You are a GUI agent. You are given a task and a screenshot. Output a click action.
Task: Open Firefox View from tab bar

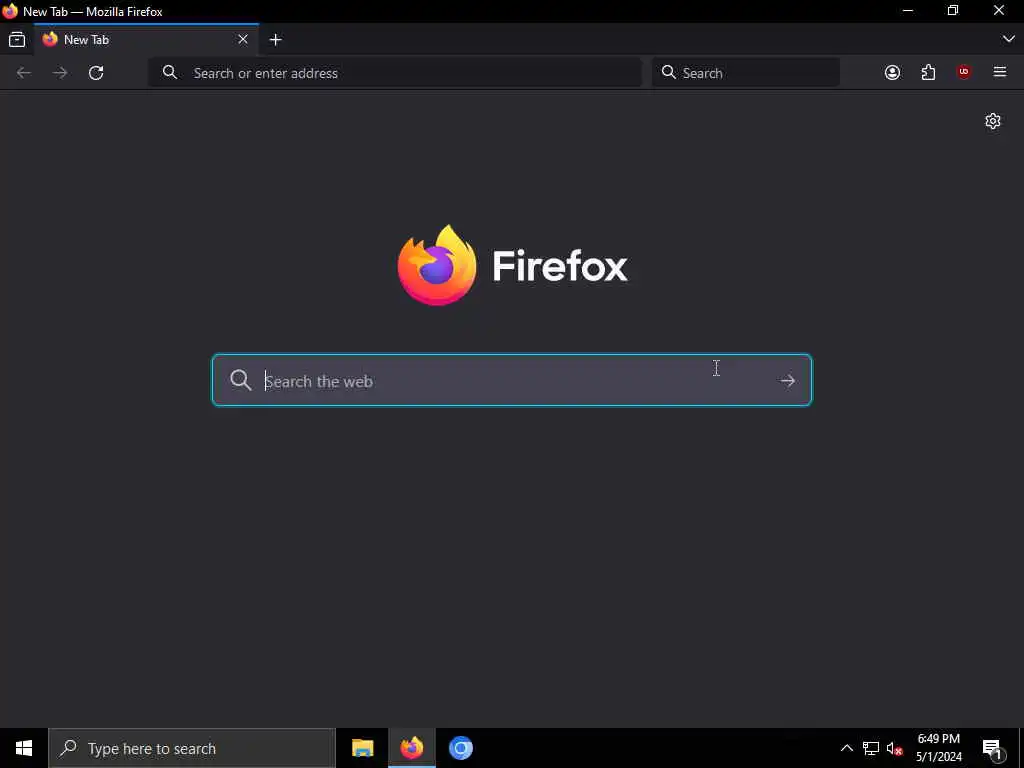(x=17, y=40)
